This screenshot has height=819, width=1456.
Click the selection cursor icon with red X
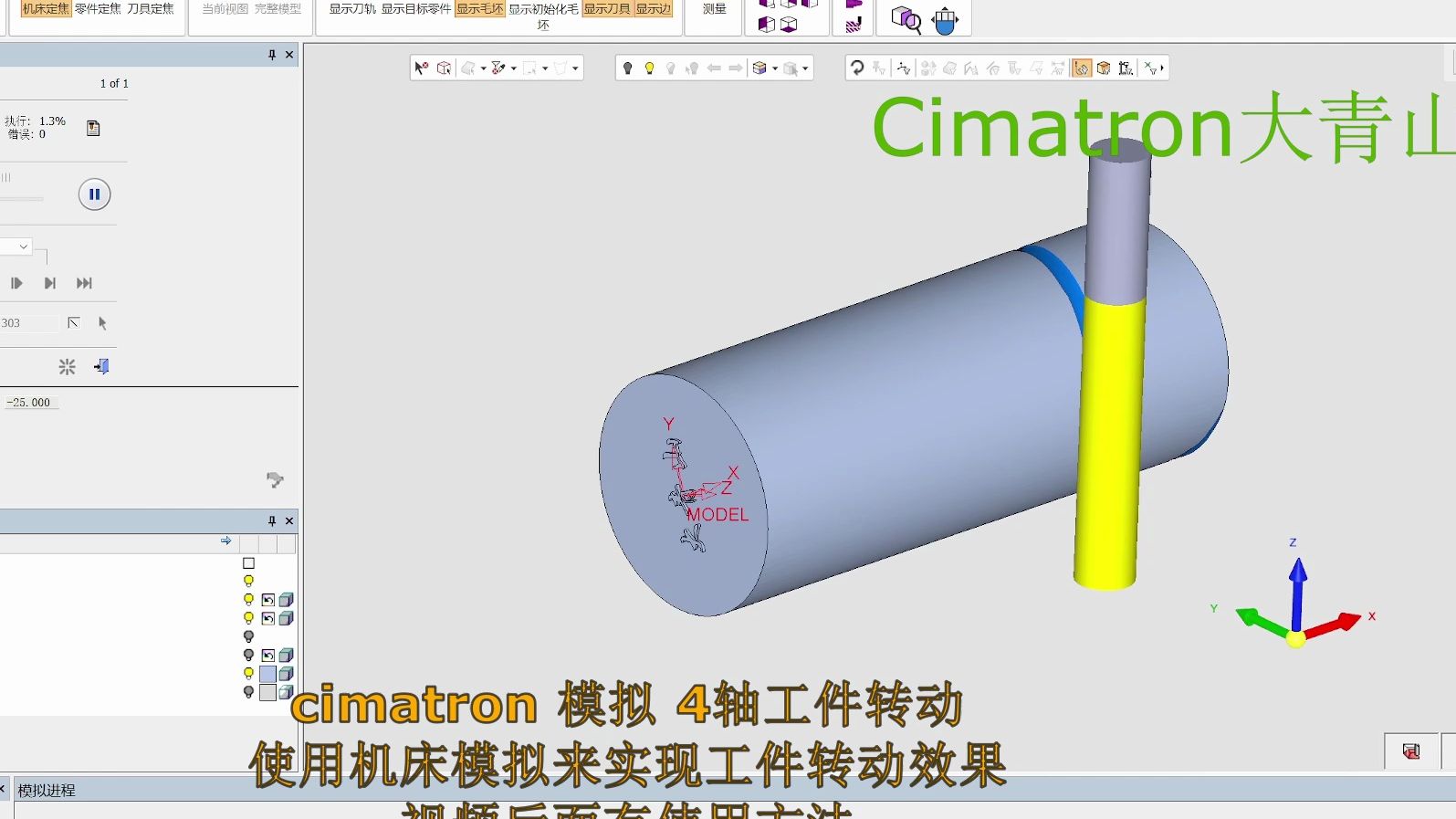tap(421, 68)
